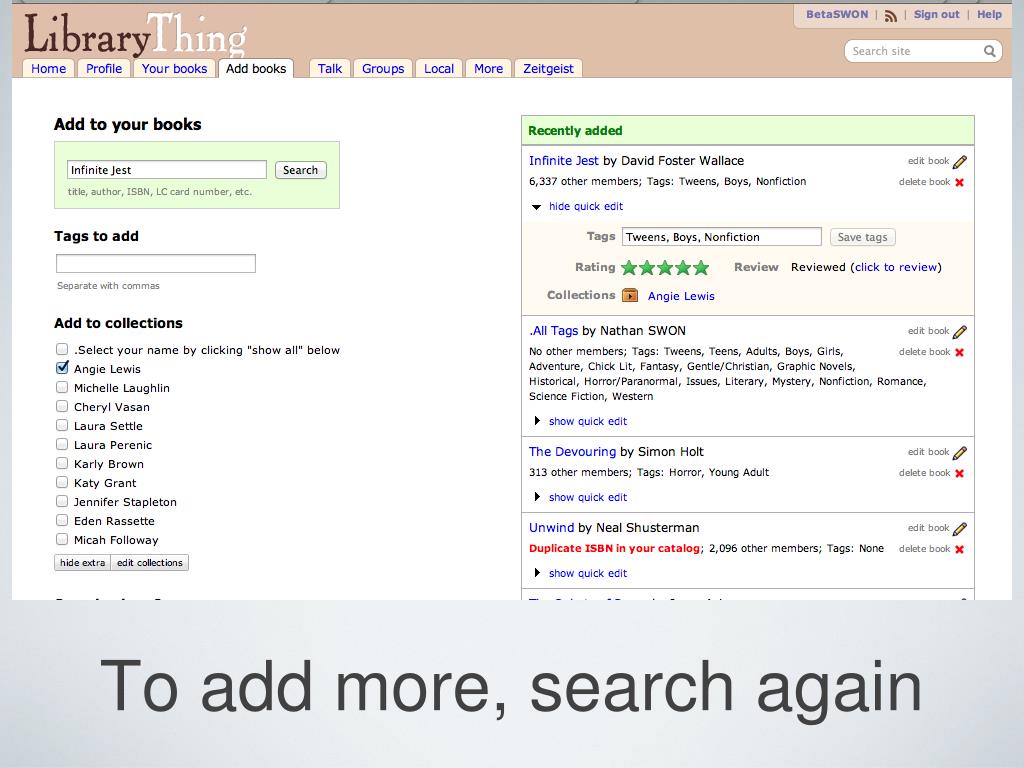Uncheck the Angie Lewis collection checkbox
The width and height of the screenshot is (1024, 768).
pyautogui.click(x=62, y=368)
